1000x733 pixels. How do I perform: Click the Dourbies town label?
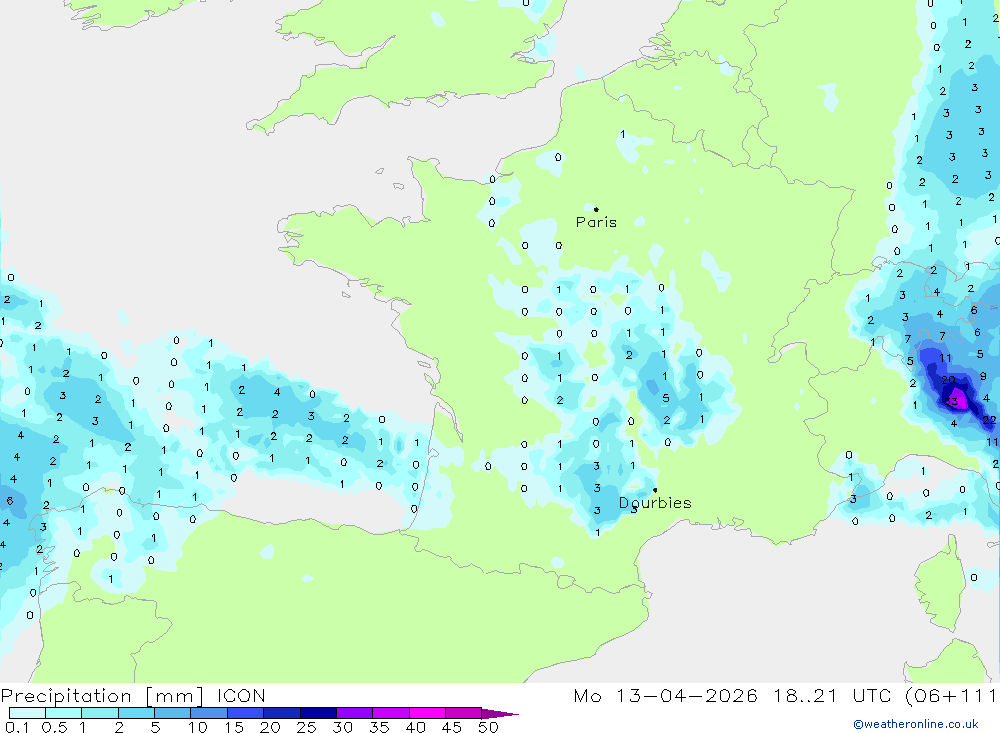(655, 503)
